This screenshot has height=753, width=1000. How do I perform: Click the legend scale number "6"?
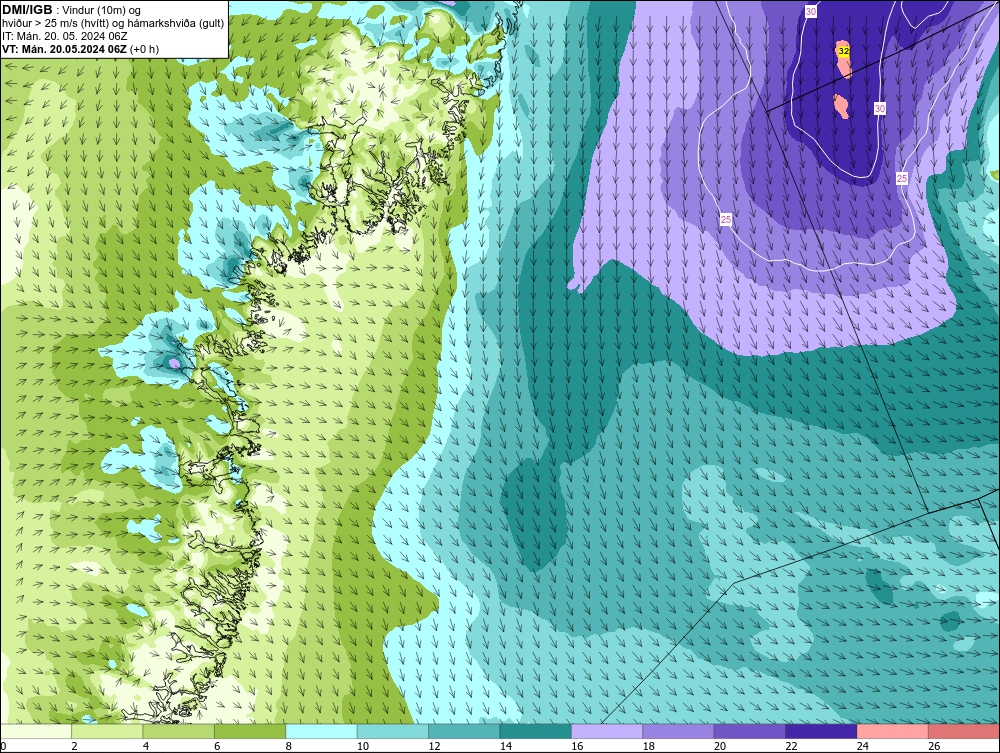click(217, 746)
